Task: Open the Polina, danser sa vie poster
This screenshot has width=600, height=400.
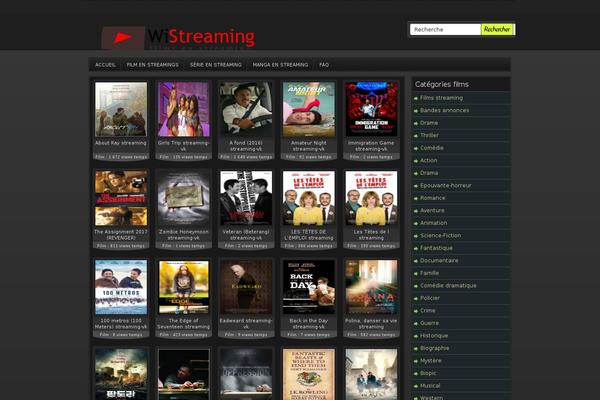Action: coord(371,287)
